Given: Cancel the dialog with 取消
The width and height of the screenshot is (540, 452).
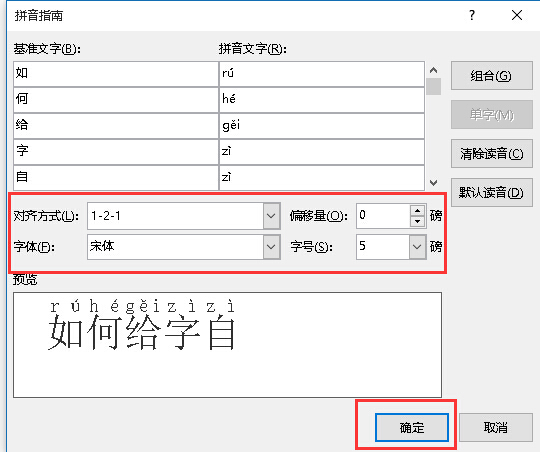Looking at the screenshot, I should (x=496, y=427).
